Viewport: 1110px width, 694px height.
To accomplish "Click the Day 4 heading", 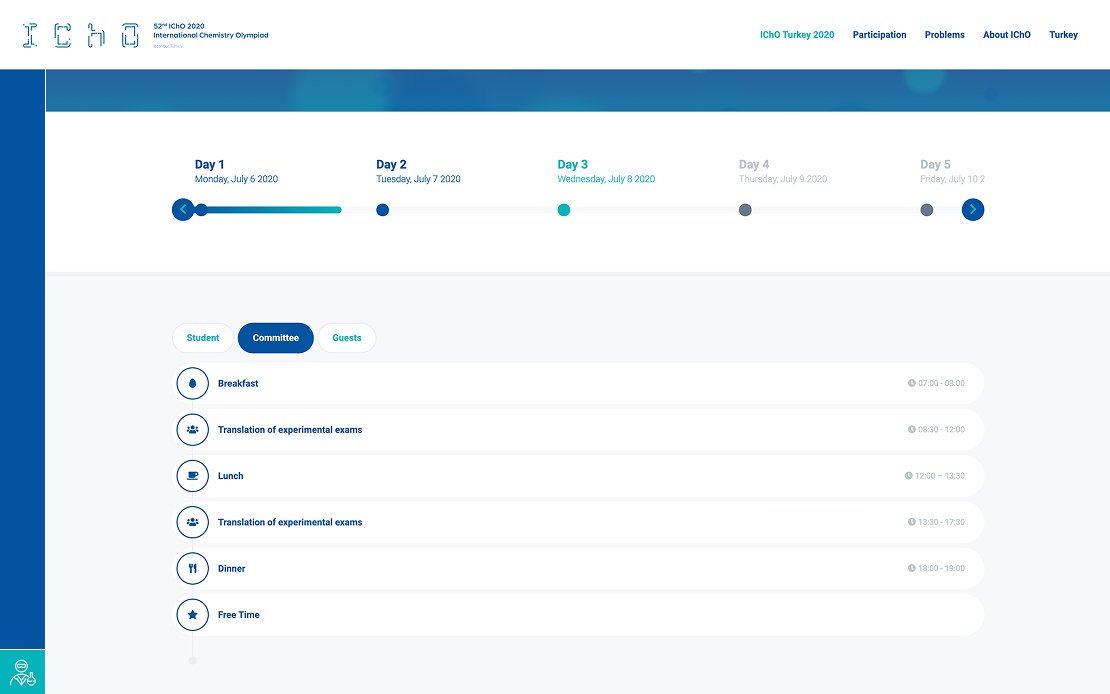I will point(754,164).
